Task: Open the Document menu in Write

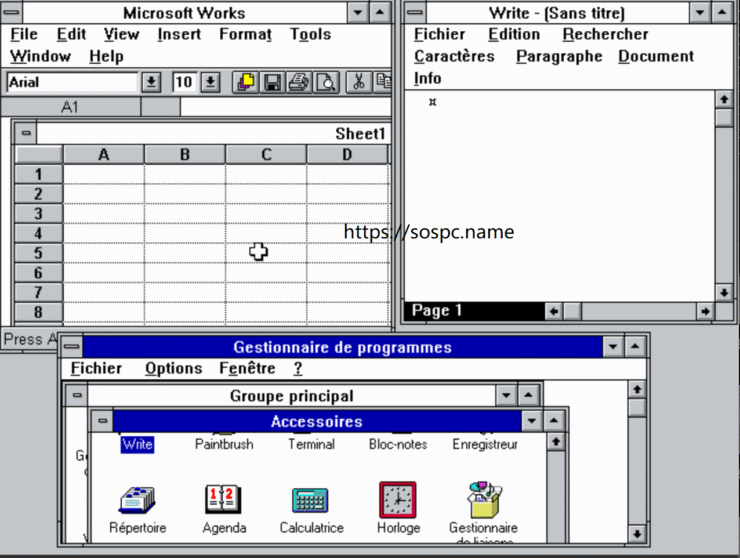Action: [656, 57]
